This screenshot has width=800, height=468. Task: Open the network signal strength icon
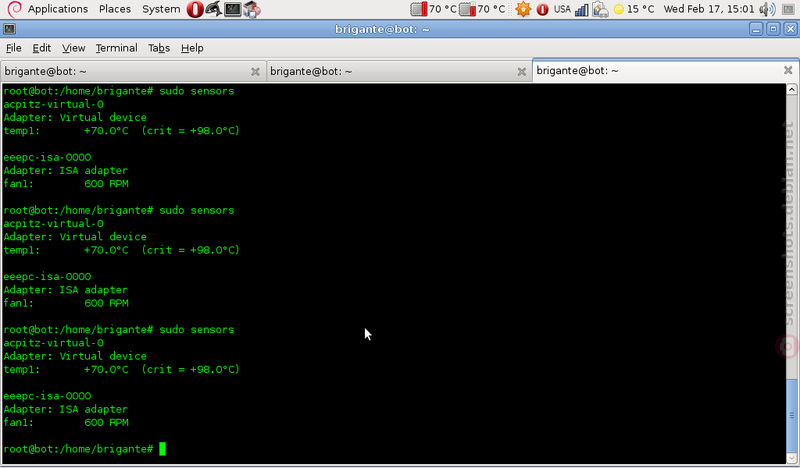point(582,9)
